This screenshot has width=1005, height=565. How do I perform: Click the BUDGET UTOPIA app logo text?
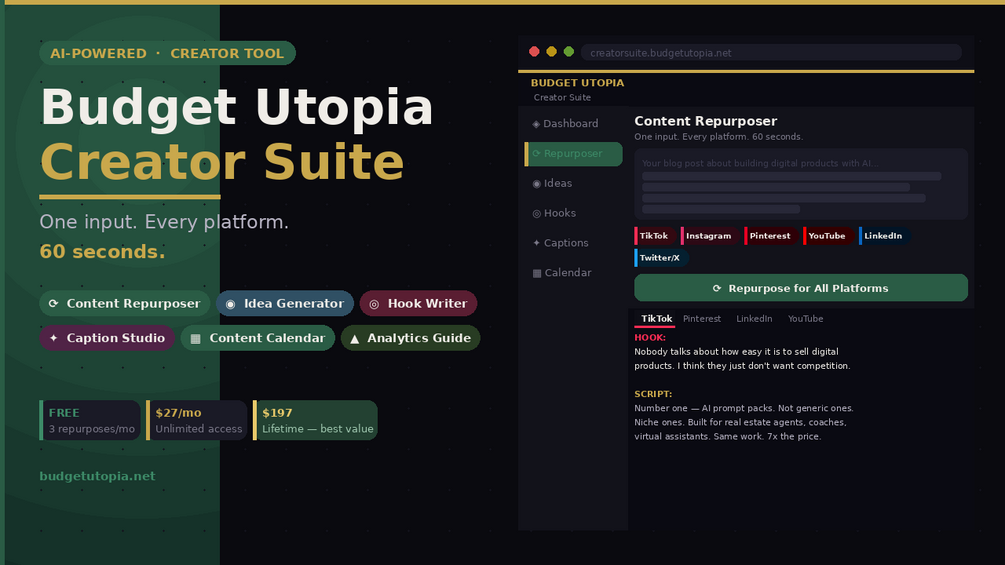click(577, 83)
